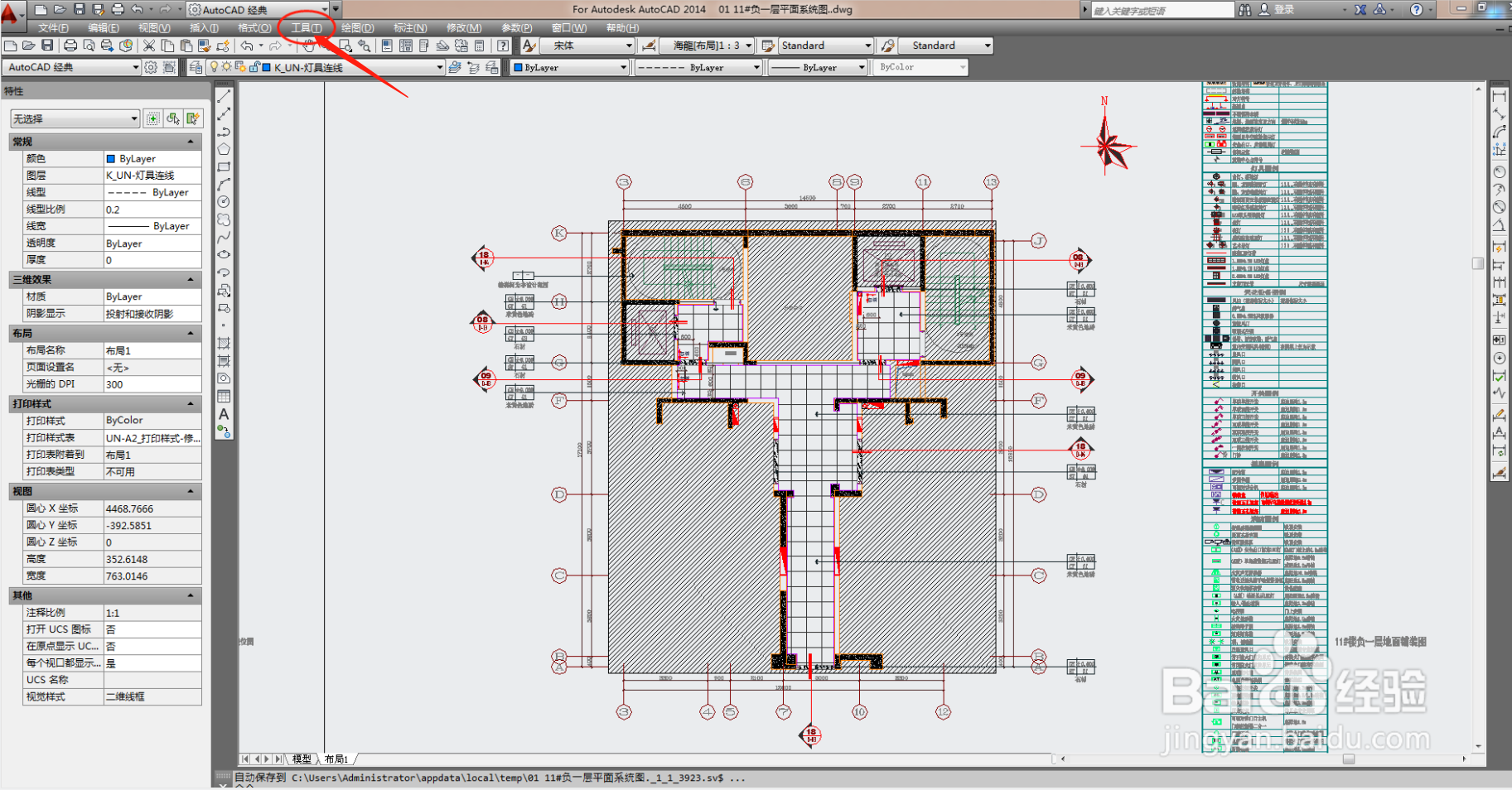The height and width of the screenshot is (790, 1512).
Task: Click the keyword search input field
Action: (x=1162, y=10)
